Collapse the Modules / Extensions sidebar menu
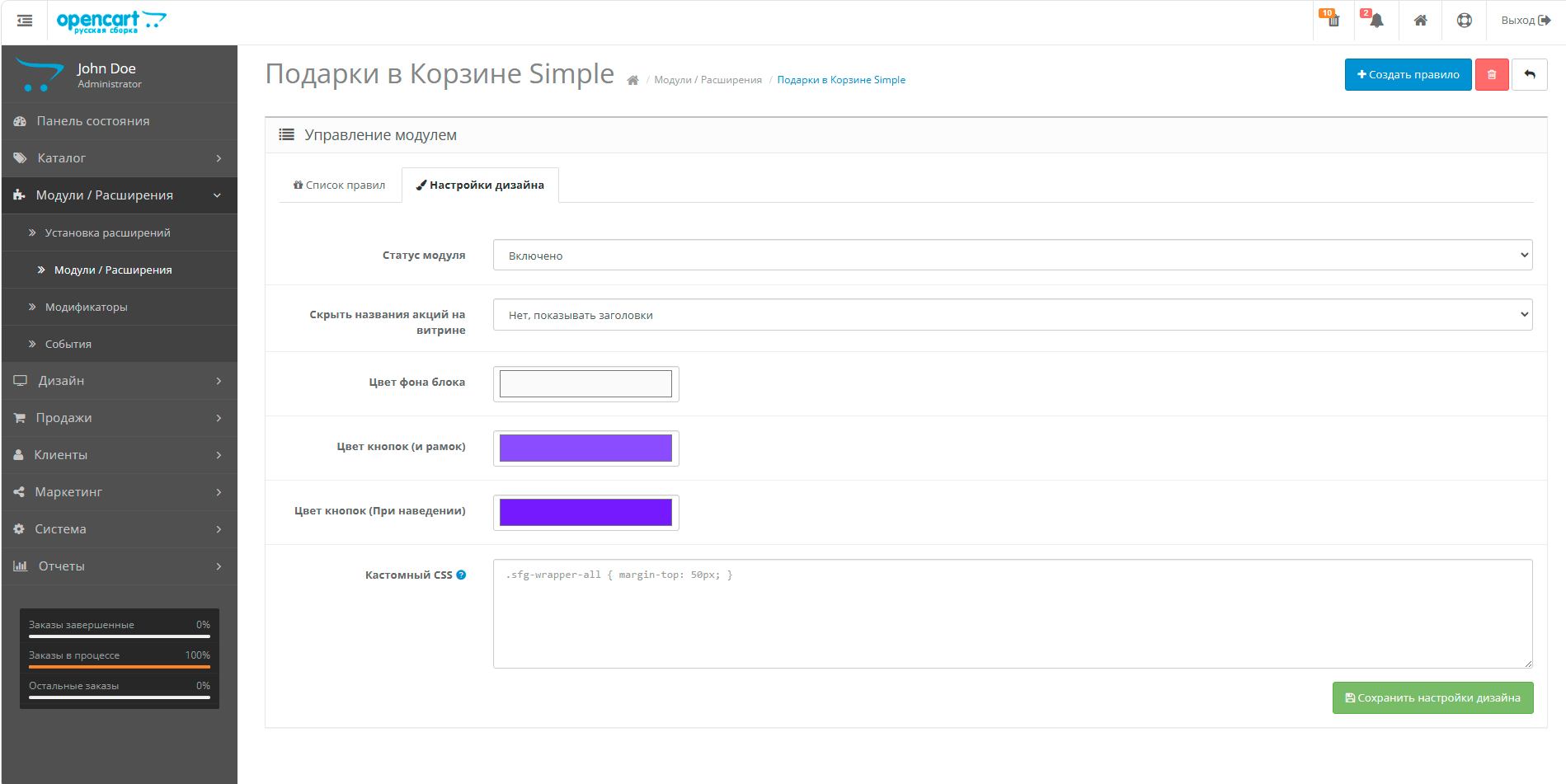Image resolution: width=1566 pixels, height=784 pixels. (x=120, y=195)
